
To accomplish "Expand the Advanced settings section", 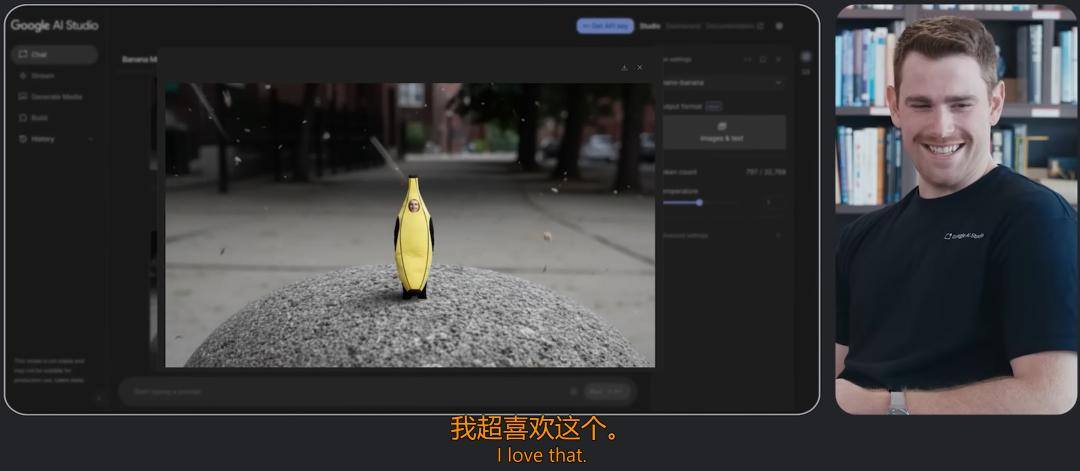I will pyautogui.click(x=722, y=236).
